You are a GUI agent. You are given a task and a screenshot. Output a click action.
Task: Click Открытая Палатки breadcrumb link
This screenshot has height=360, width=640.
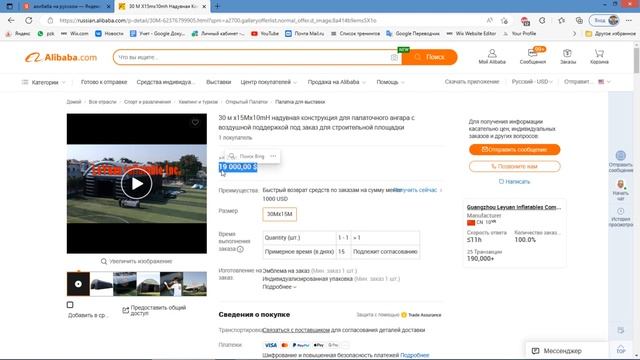point(247,102)
